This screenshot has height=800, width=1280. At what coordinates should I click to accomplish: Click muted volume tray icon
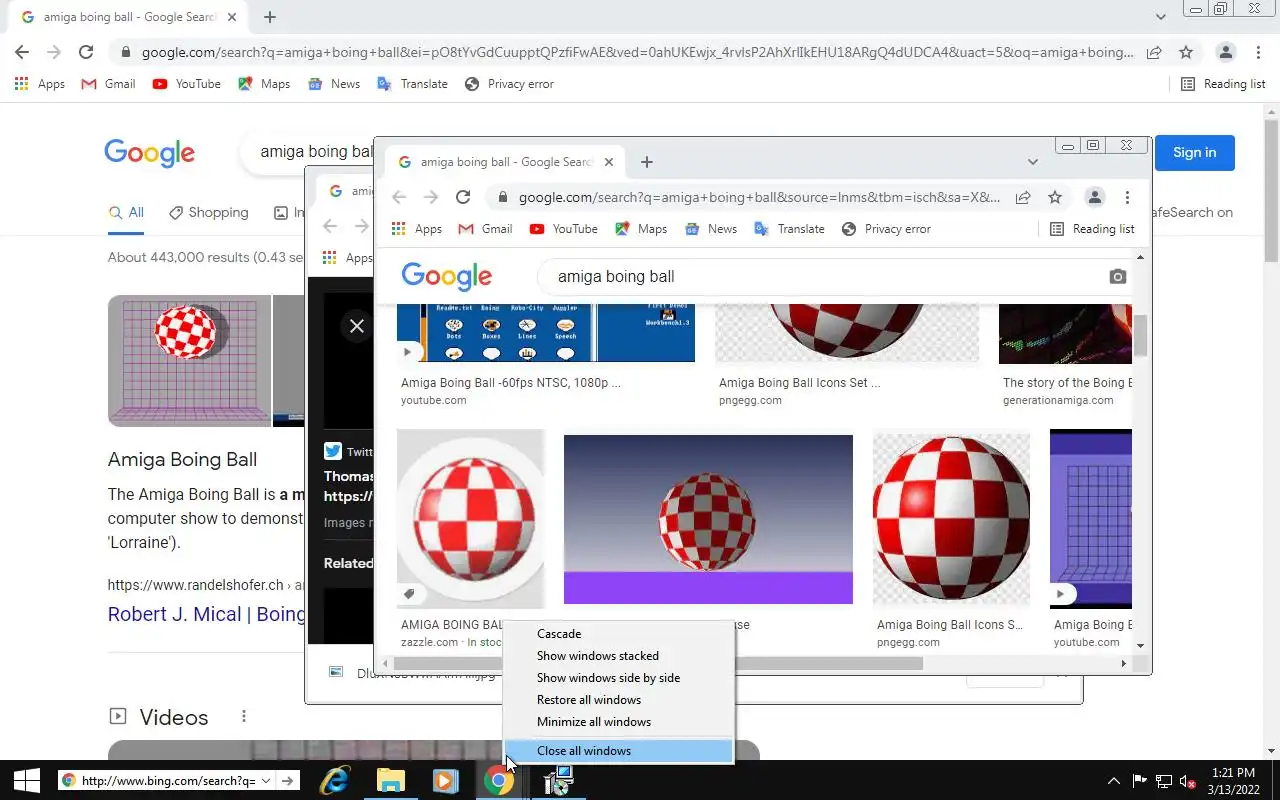1188,781
